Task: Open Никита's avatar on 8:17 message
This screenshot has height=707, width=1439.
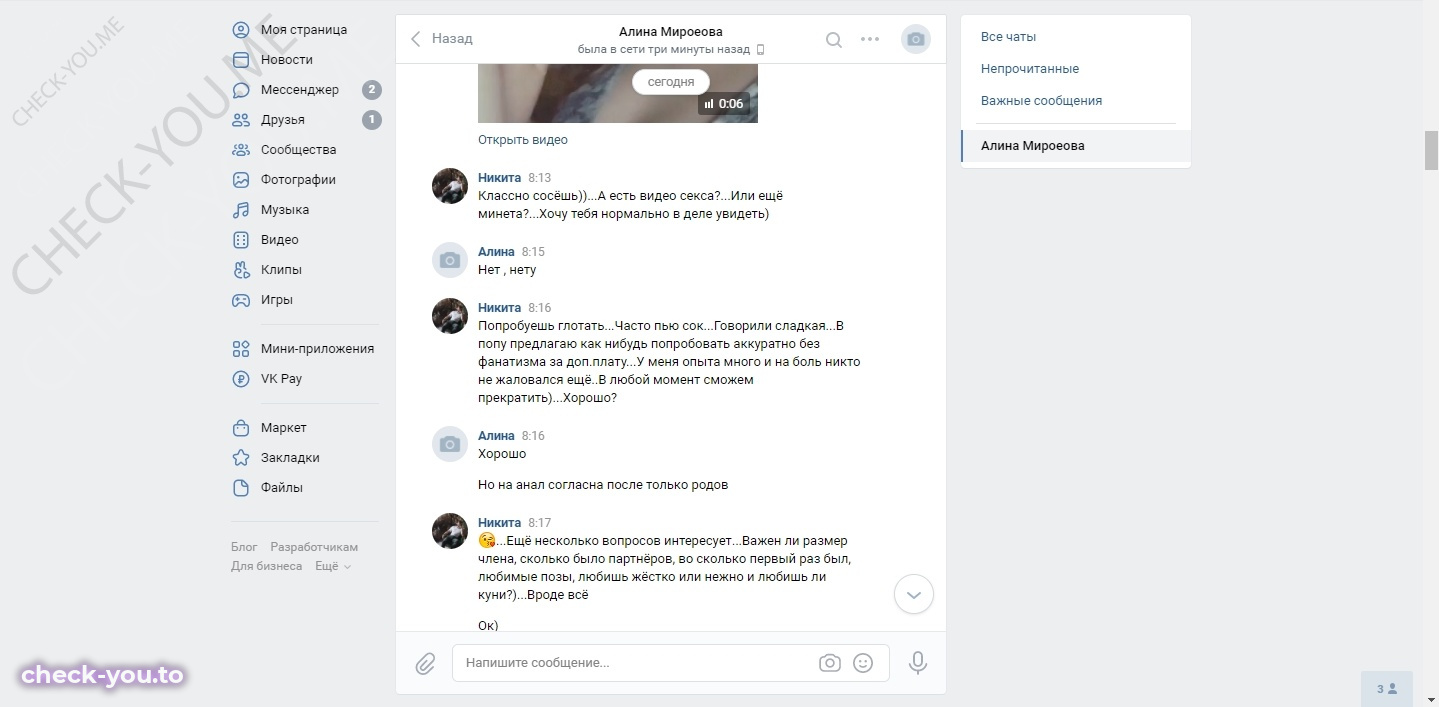Action: click(x=450, y=531)
